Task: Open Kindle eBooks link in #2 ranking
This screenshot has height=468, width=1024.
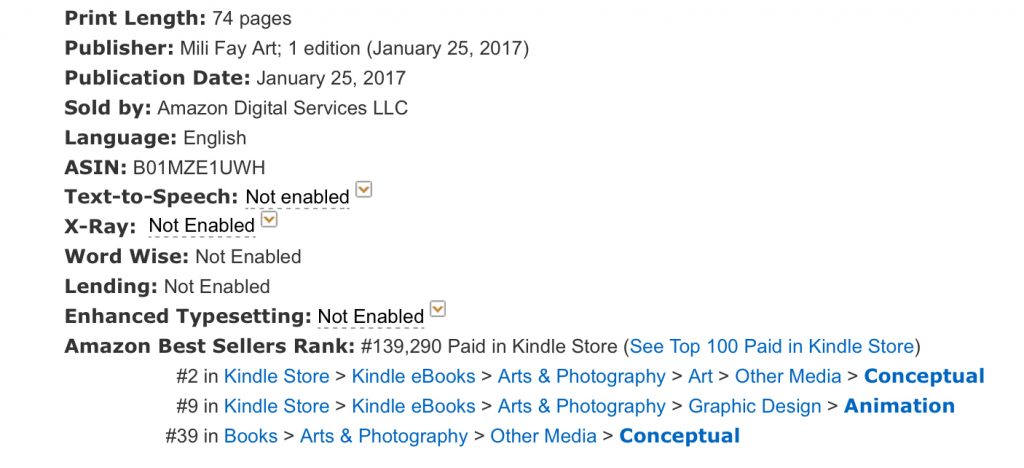Action: pos(413,377)
